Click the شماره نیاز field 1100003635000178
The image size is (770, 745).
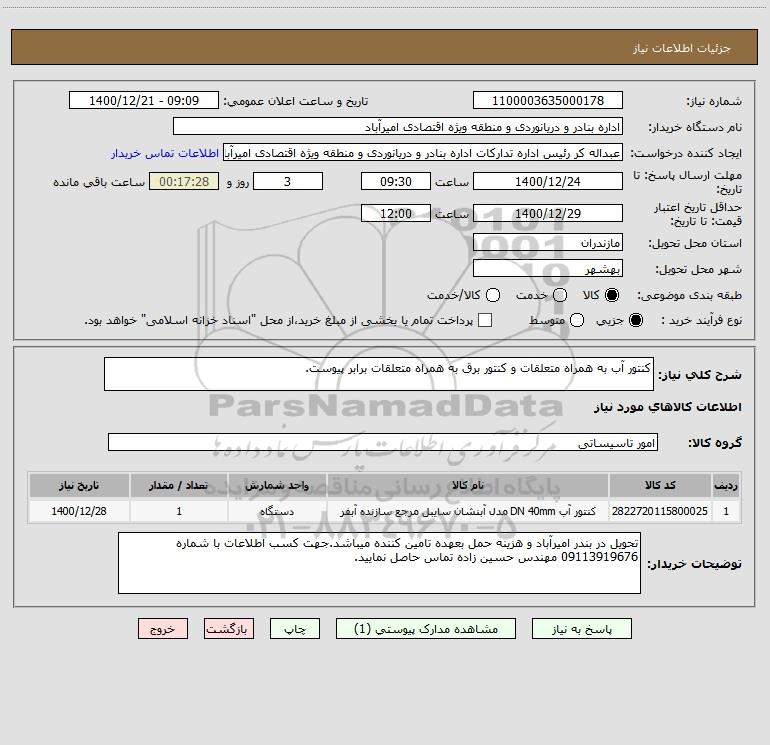click(548, 101)
